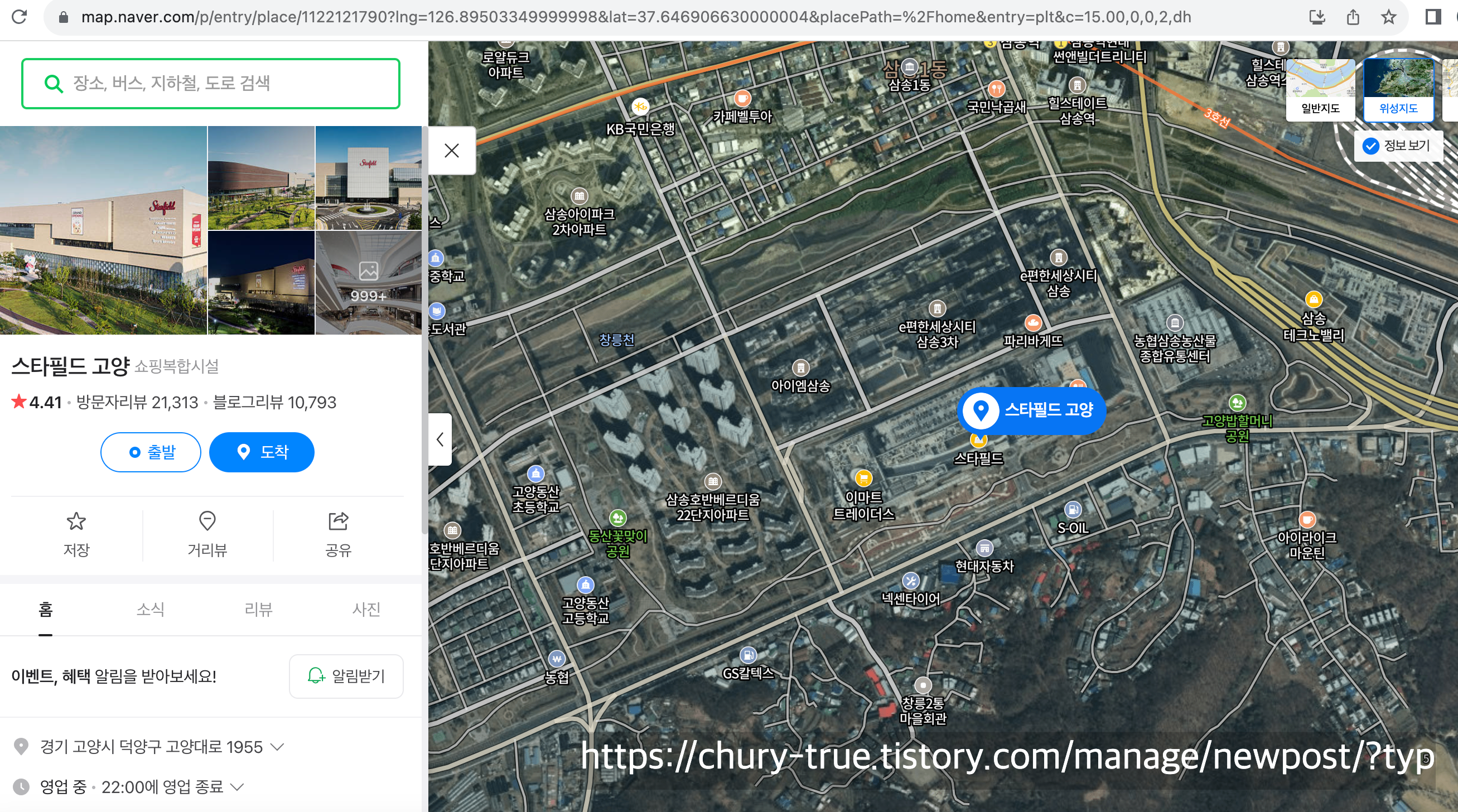Collapse the side panel arrow

coord(440,439)
